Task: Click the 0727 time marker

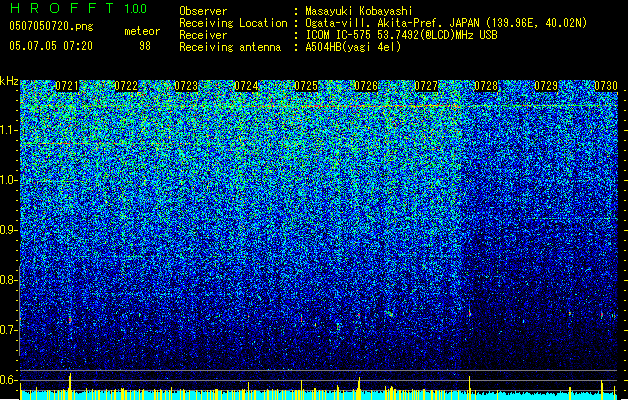Action: [x=426, y=86]
